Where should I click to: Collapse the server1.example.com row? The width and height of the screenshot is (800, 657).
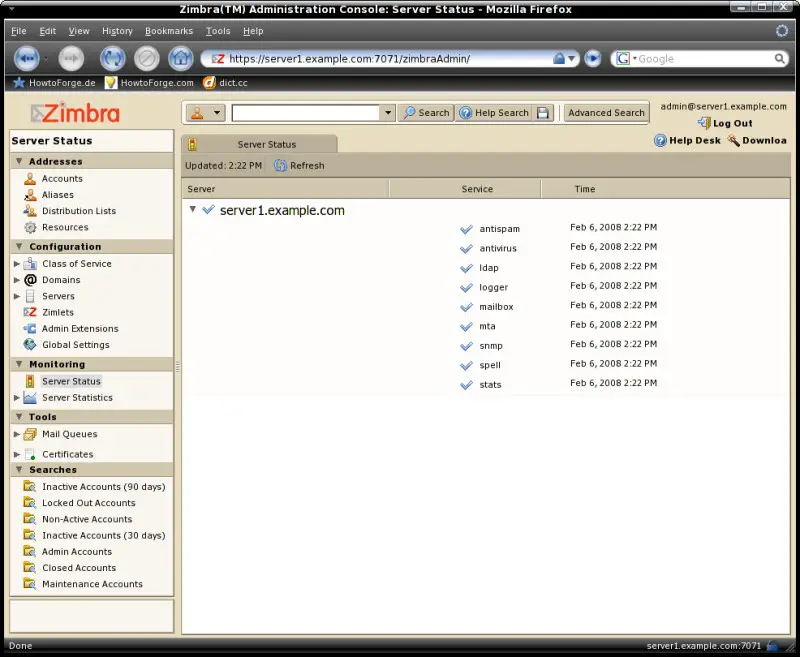click(x=192, y=209)
